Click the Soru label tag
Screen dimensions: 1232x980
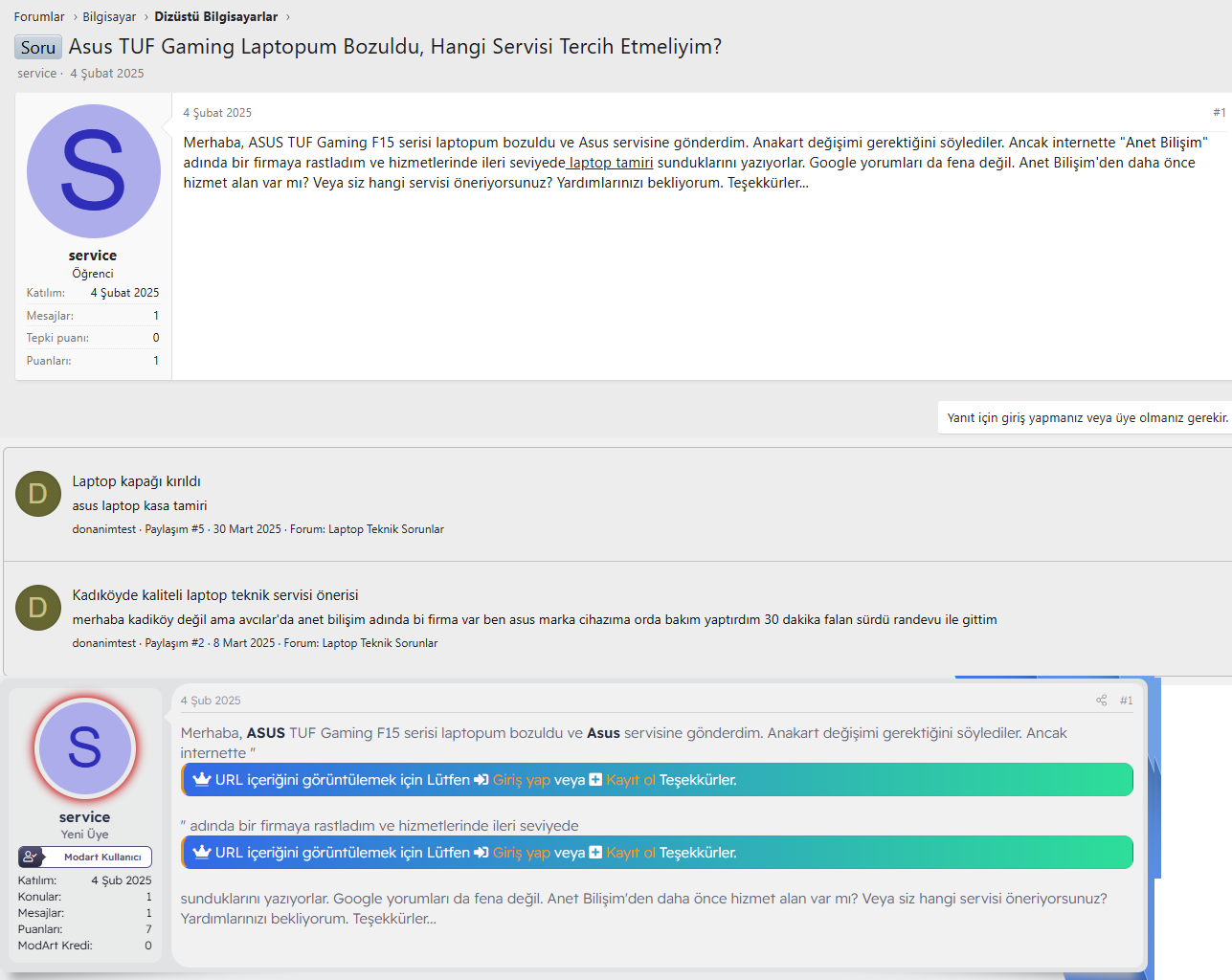click(x=38, y=47)
